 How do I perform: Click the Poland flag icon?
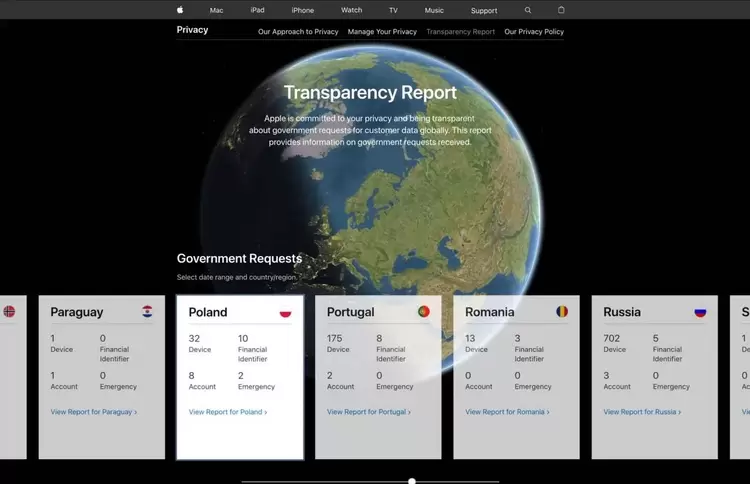click(x=285, y=312)
